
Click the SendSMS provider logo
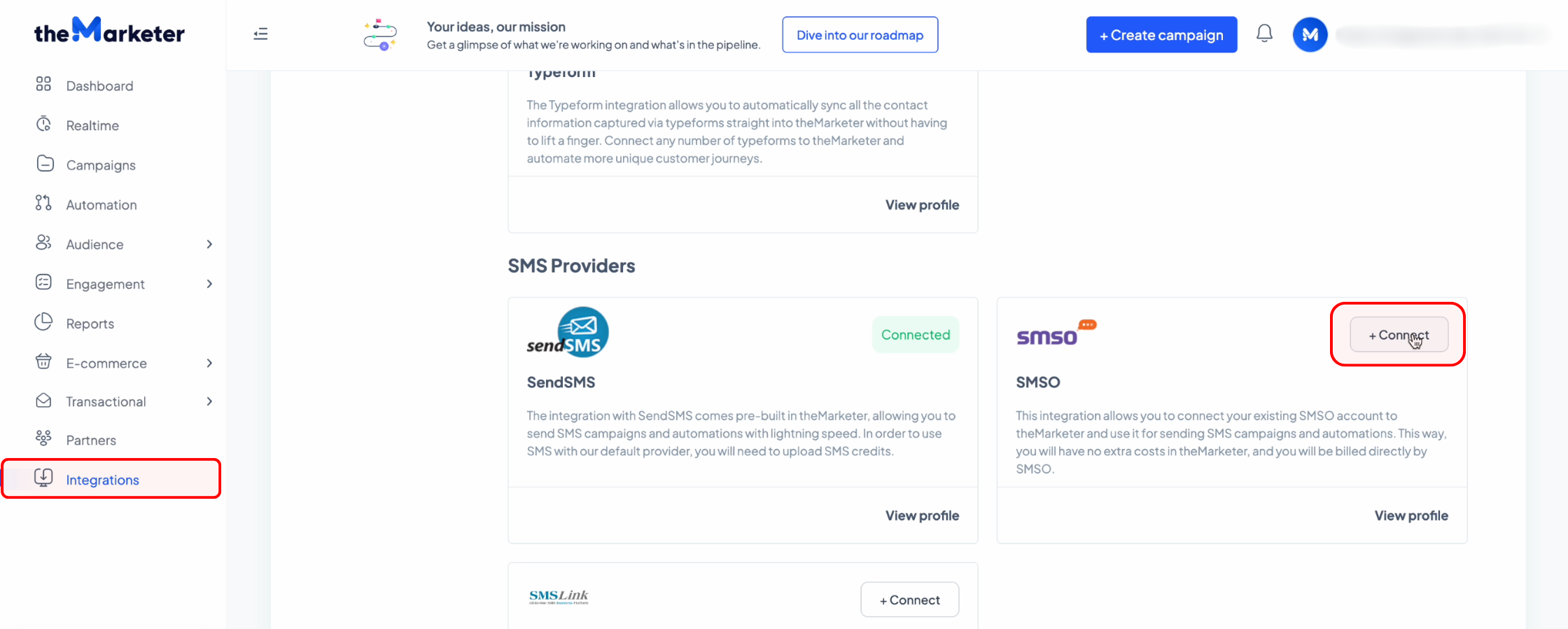point(568,332)
